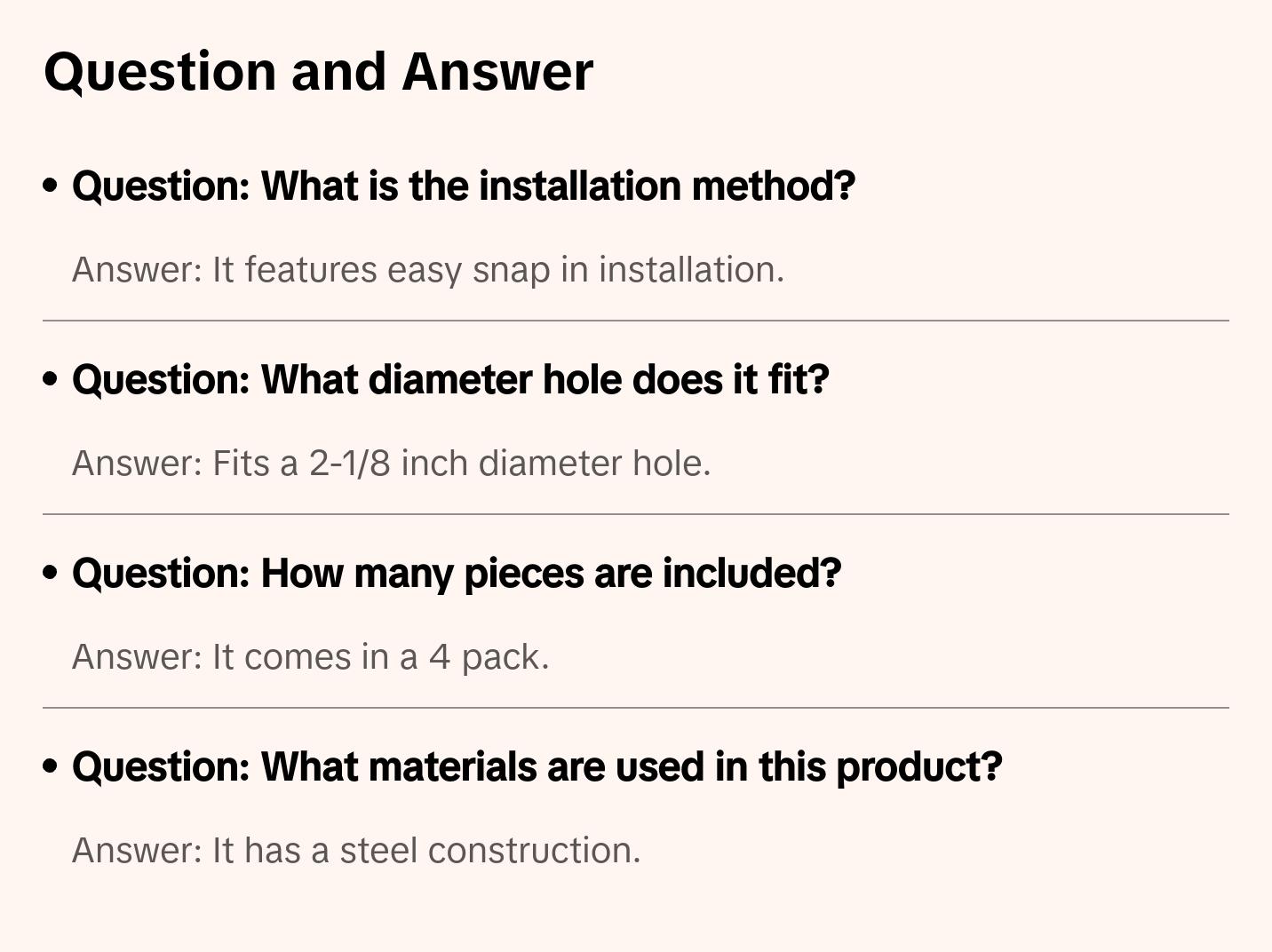
Task: Click the bullet before the pieces included question
Action: [x=51, y=573]
